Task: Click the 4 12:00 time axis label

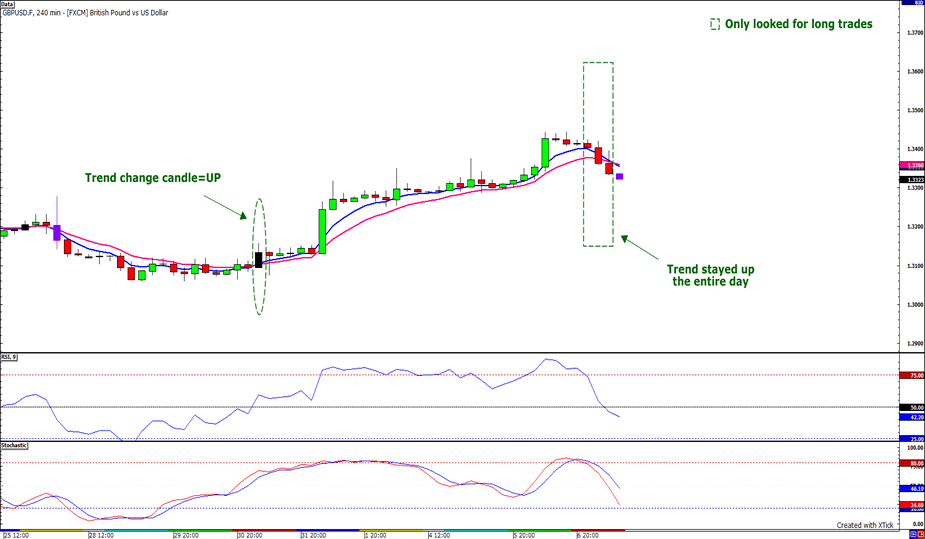Action: point(439,535)
